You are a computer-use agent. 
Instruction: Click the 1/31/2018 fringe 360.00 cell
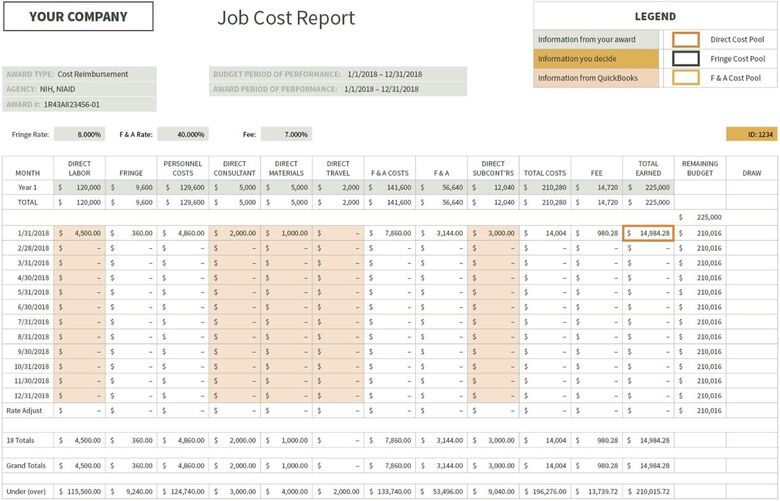click(131, 233)
